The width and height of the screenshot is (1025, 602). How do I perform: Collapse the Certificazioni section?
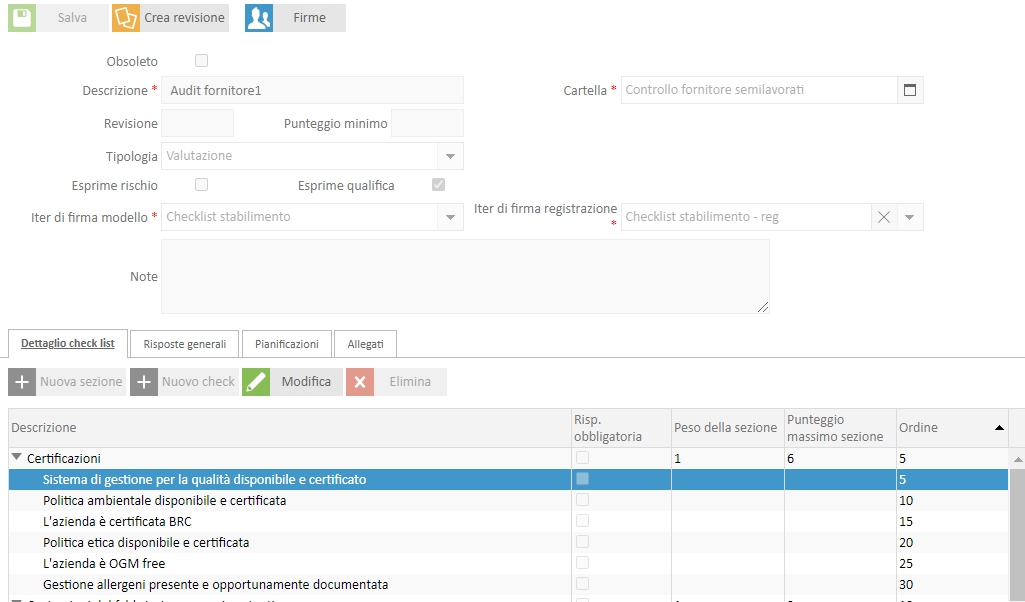pyautogui.click(x=17, y=458)
